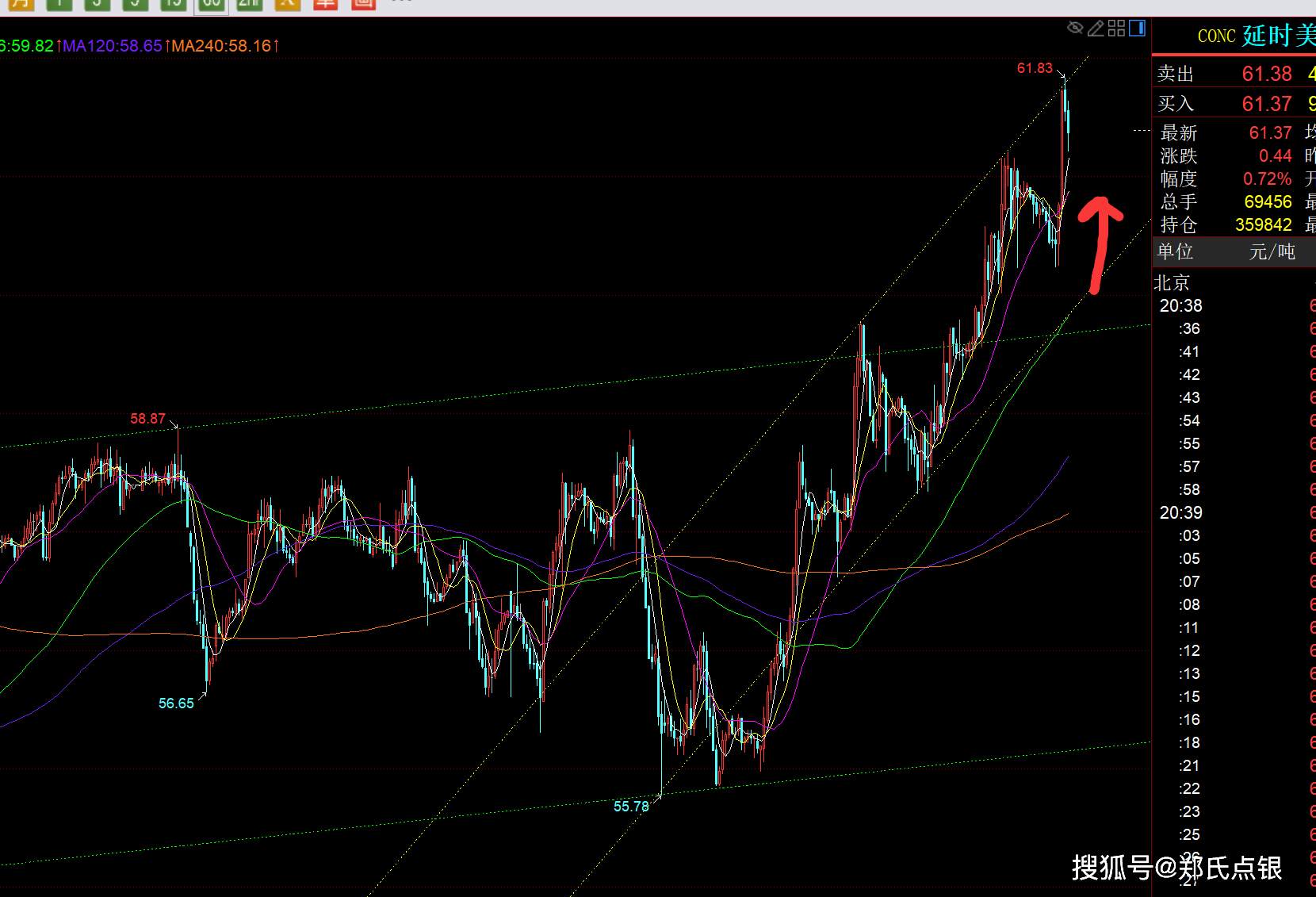This screenshot has width=1316, height=897.
Task: Click the MA240 indicator label
Action: tap(221, 46)
